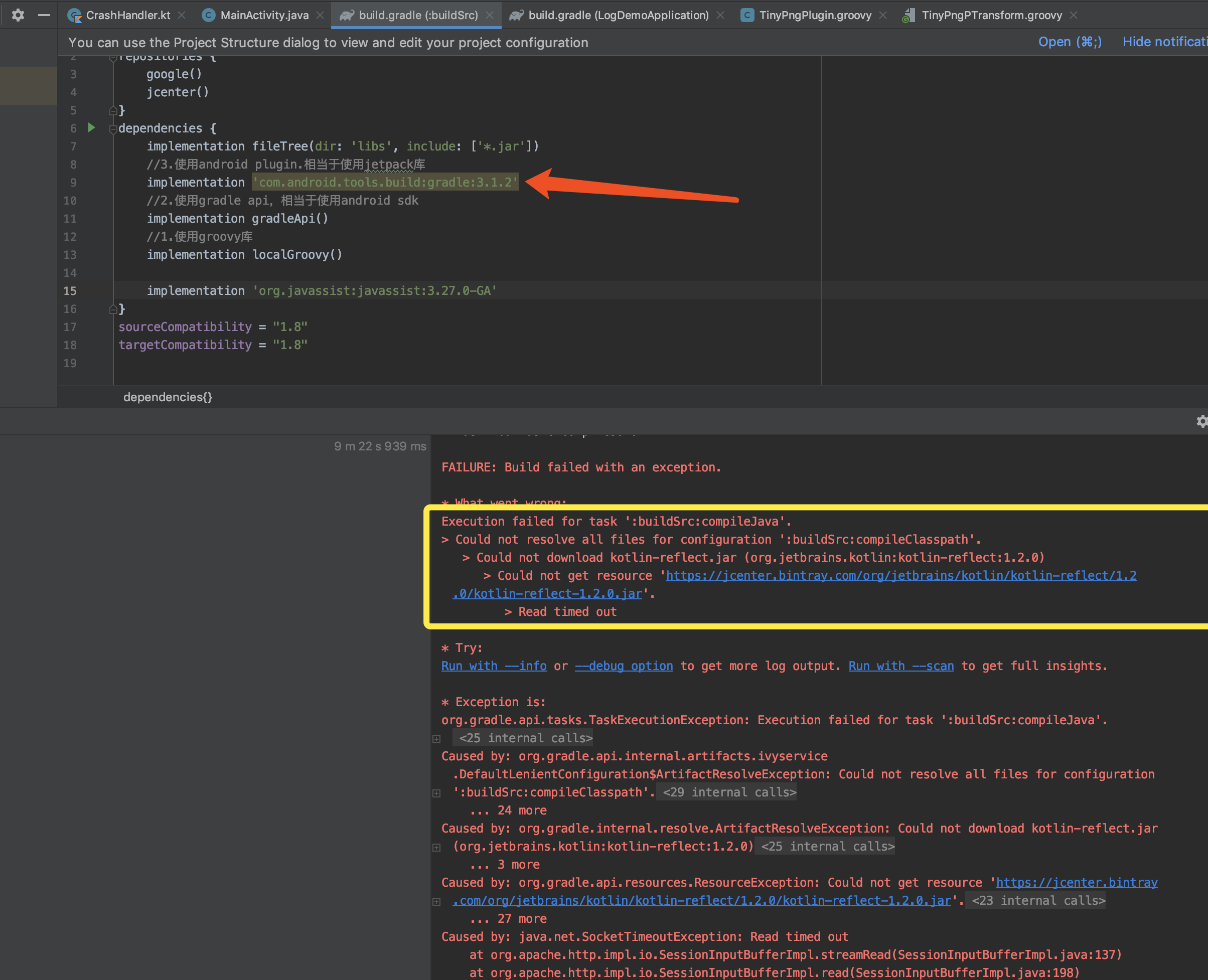Click the class icon on TinyPngPlugin.groovy tab
Screen dimensions: 1208x980
[x=747, y=15]
